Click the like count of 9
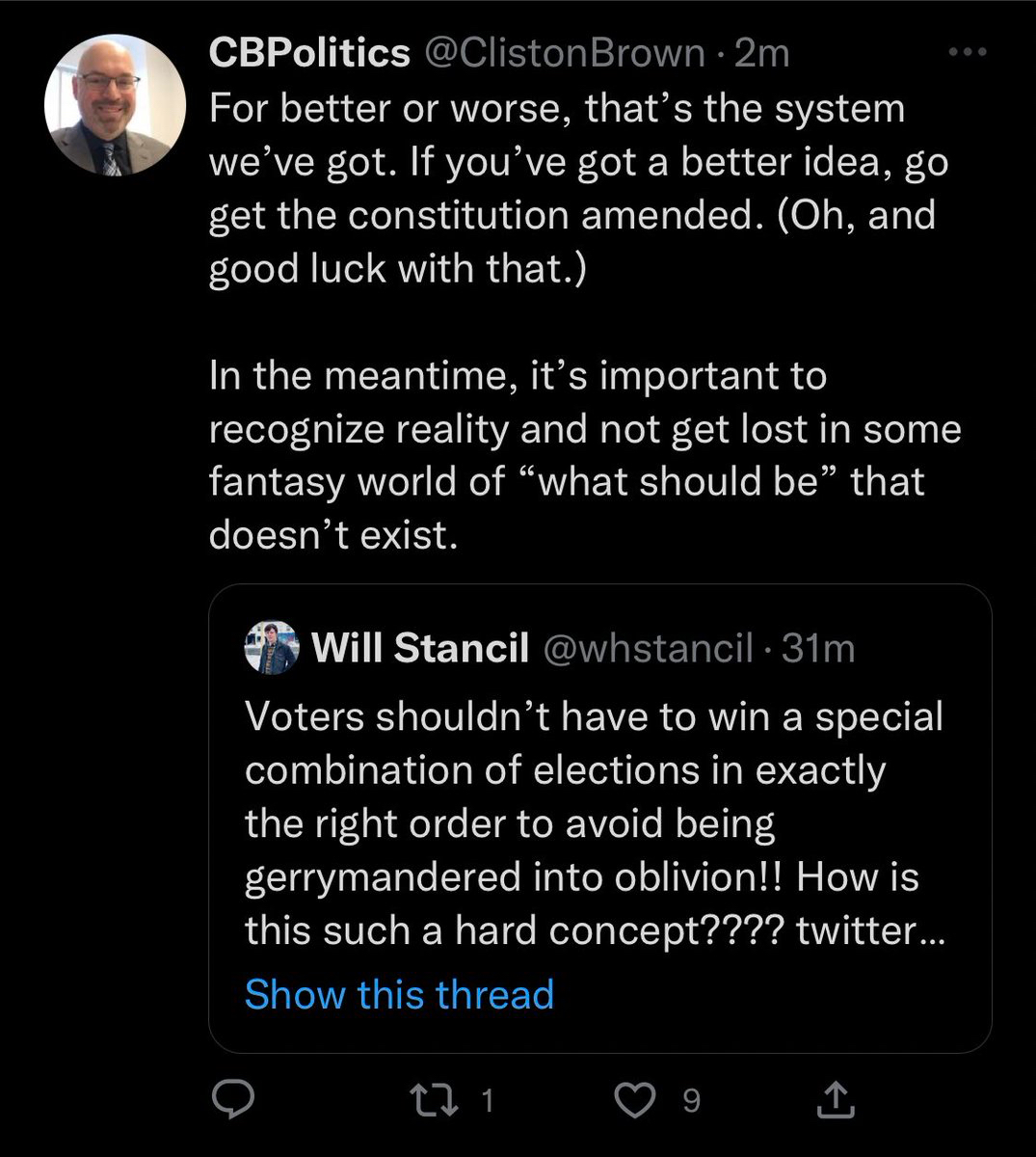The width and height of the screenshot is (1036, 1157). (691, 1100)
